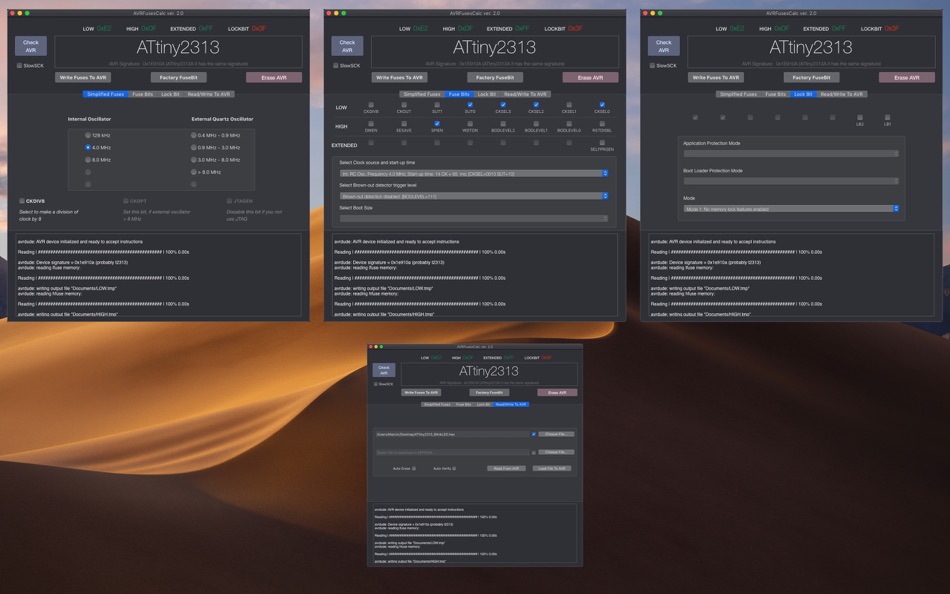Choose 3.0 MHz - 8.0 MHz external quartz oscillator

click(194, 160)
